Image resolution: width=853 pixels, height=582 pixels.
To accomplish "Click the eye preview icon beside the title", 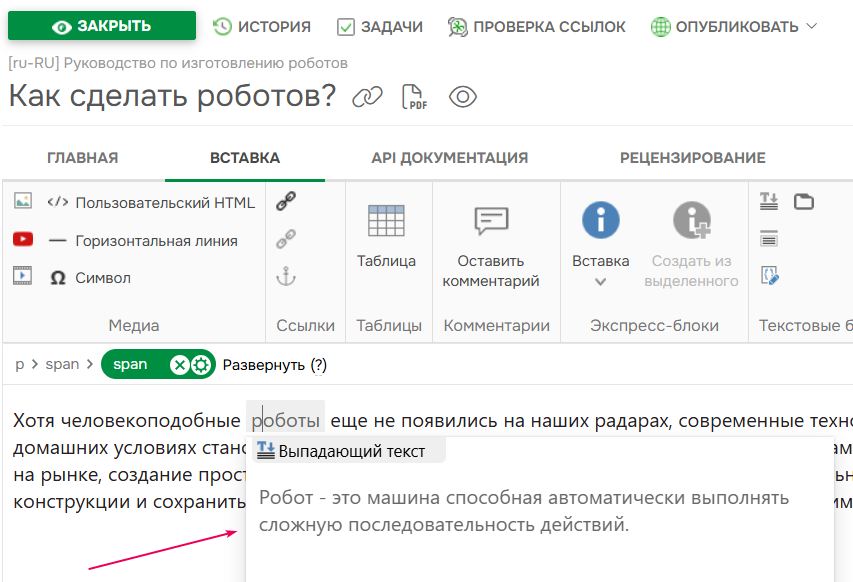I will pos(462,97).
